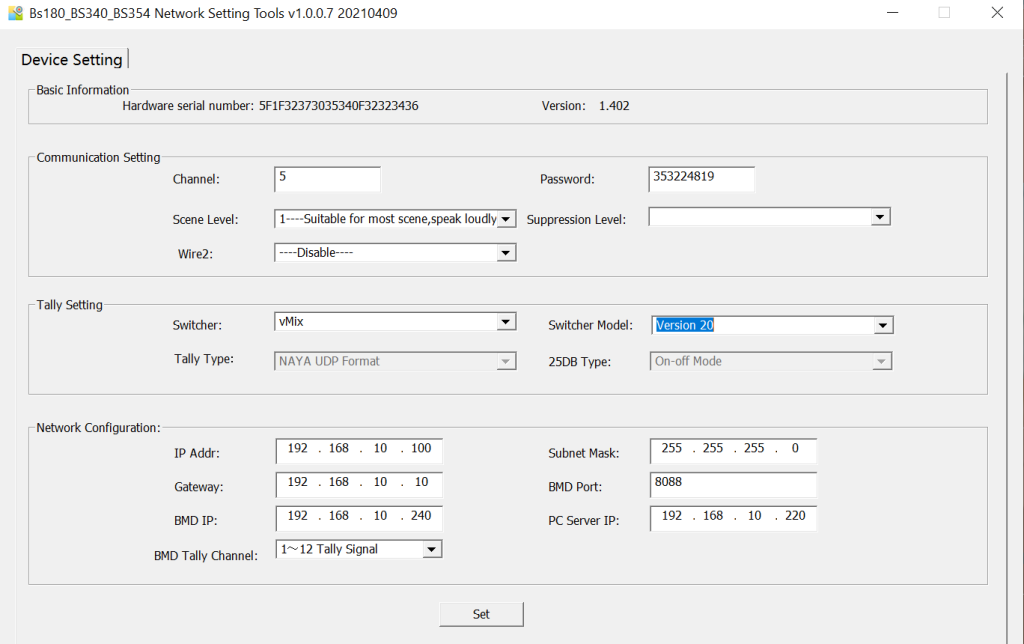
Task: Minimize the Network Setting Tools window
Action: pyautogui.click(x=893, y=13)
